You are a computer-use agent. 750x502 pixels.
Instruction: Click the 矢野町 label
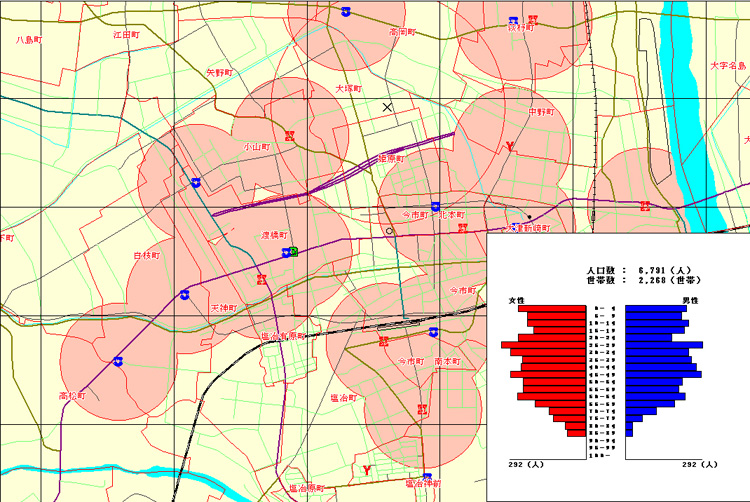click(220, 73)
